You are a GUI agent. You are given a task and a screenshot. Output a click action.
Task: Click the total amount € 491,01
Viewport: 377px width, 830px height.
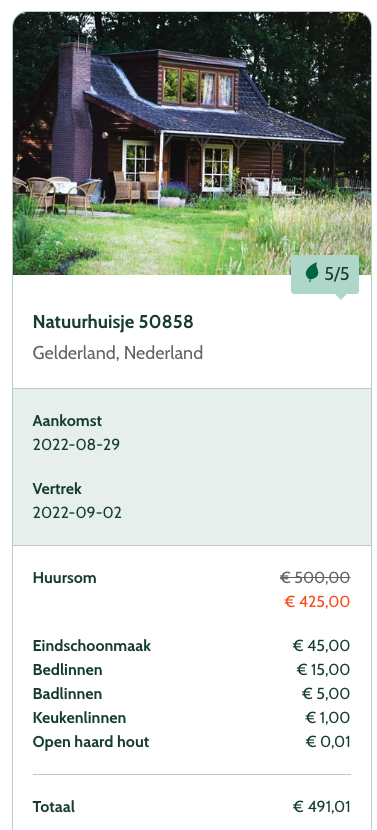[x=321, y=807]
